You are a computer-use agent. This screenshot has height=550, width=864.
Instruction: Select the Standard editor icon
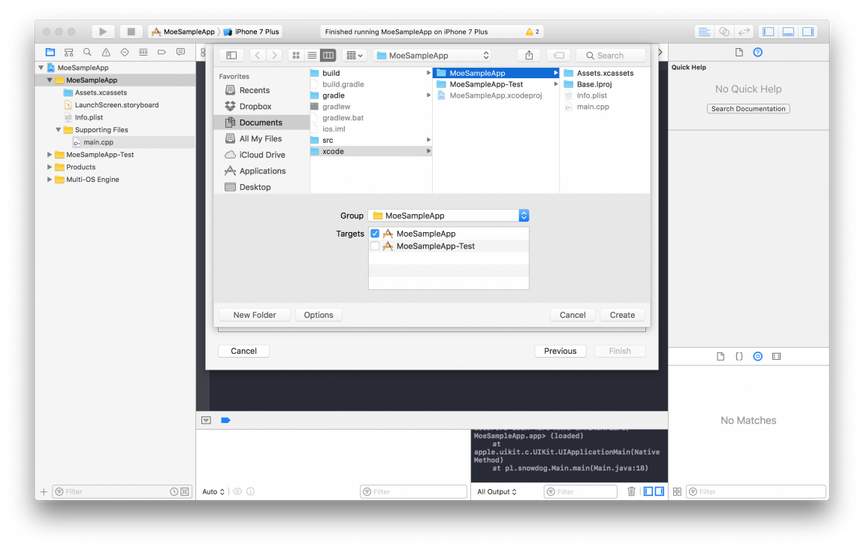pyautogui.click(x=704, y=31)
